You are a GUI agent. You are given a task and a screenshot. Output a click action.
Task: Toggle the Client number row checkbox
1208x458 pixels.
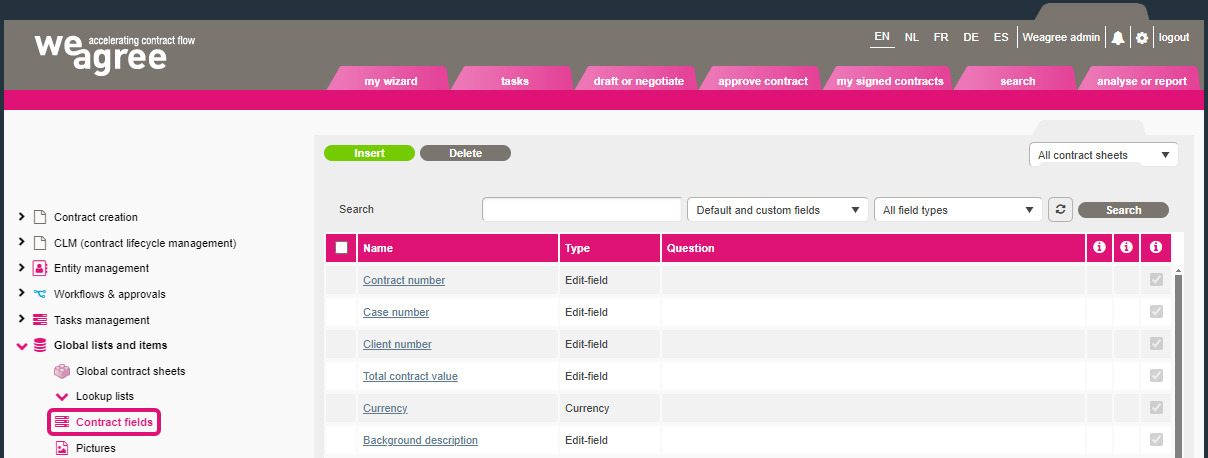[1156, 344]
